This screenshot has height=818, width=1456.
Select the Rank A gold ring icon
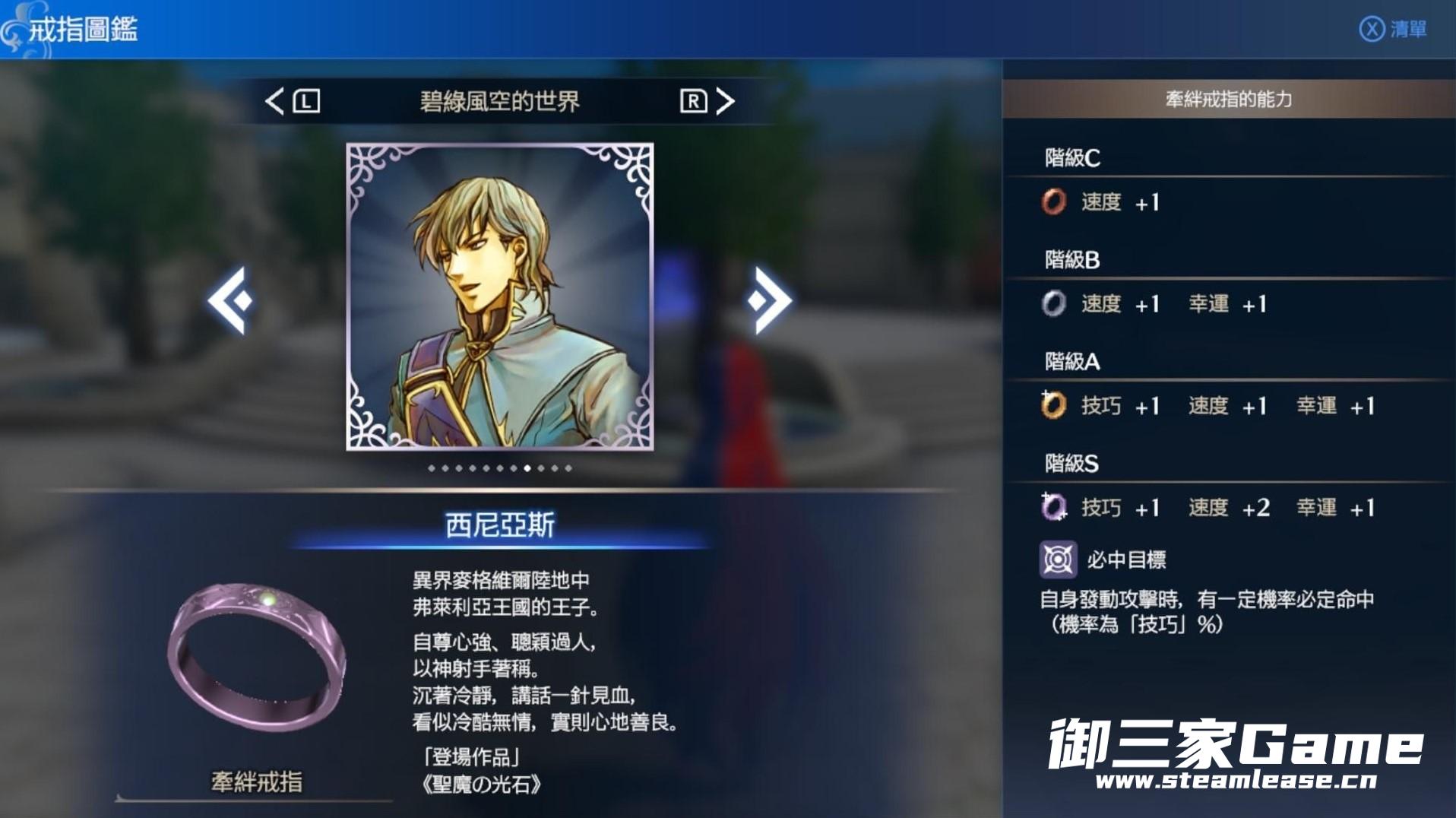click(x=1053, y=405)
